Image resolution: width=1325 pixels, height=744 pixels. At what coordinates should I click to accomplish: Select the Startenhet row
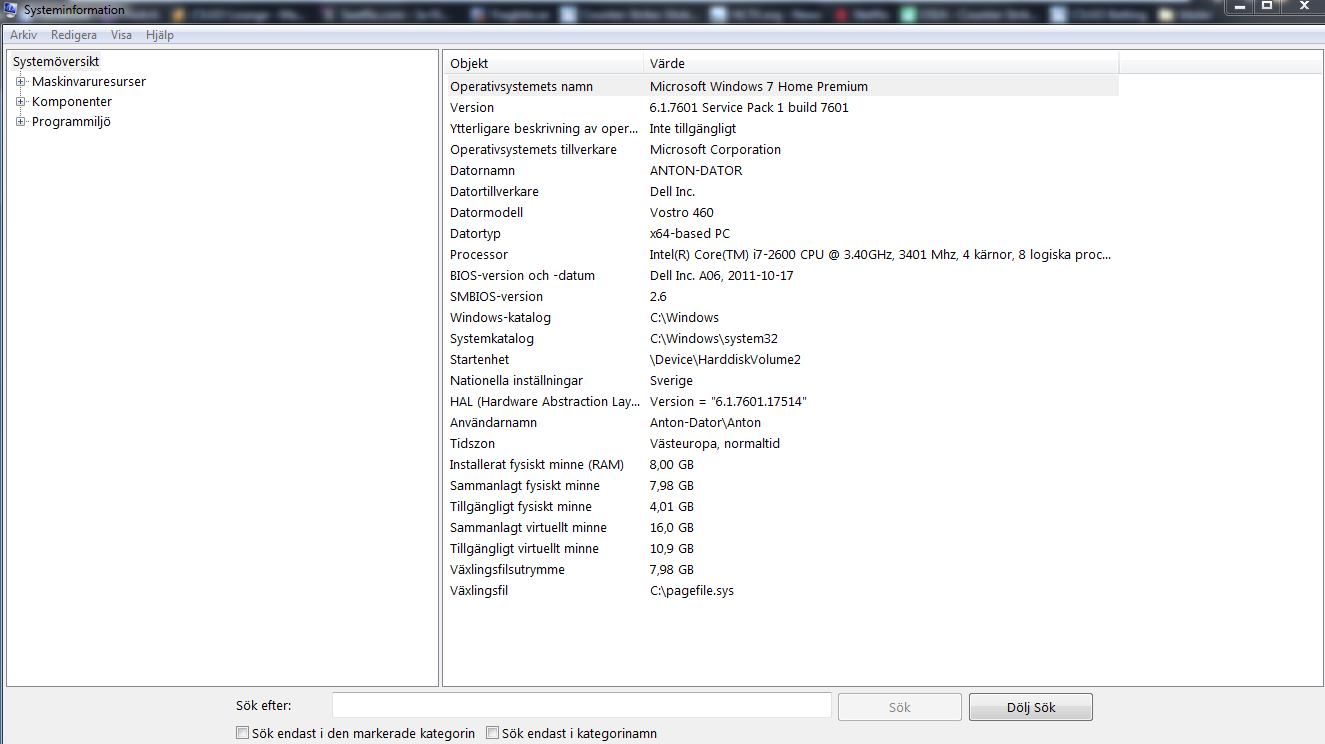[781, 360]
